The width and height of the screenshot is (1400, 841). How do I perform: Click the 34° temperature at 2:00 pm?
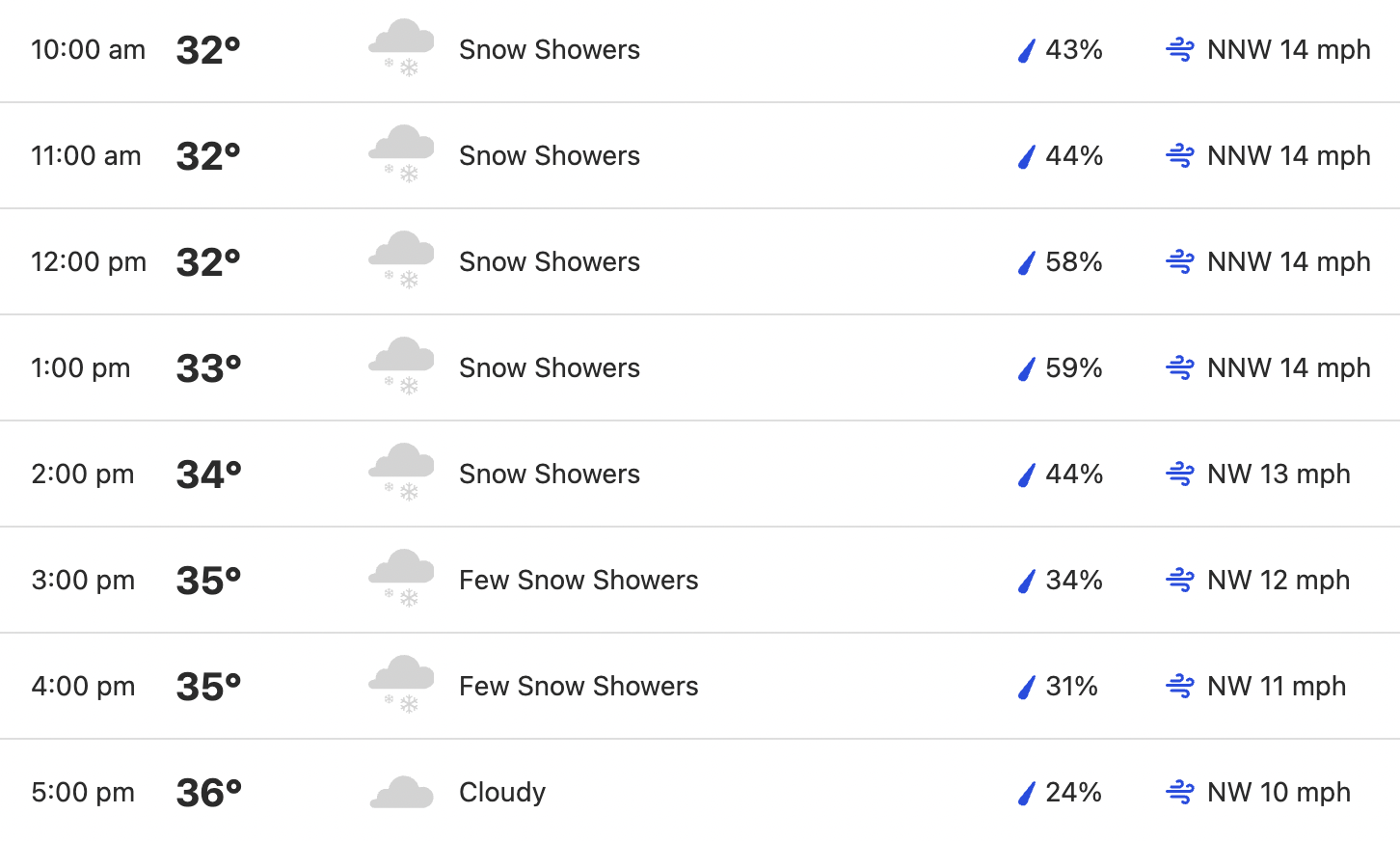click(209, 474)
